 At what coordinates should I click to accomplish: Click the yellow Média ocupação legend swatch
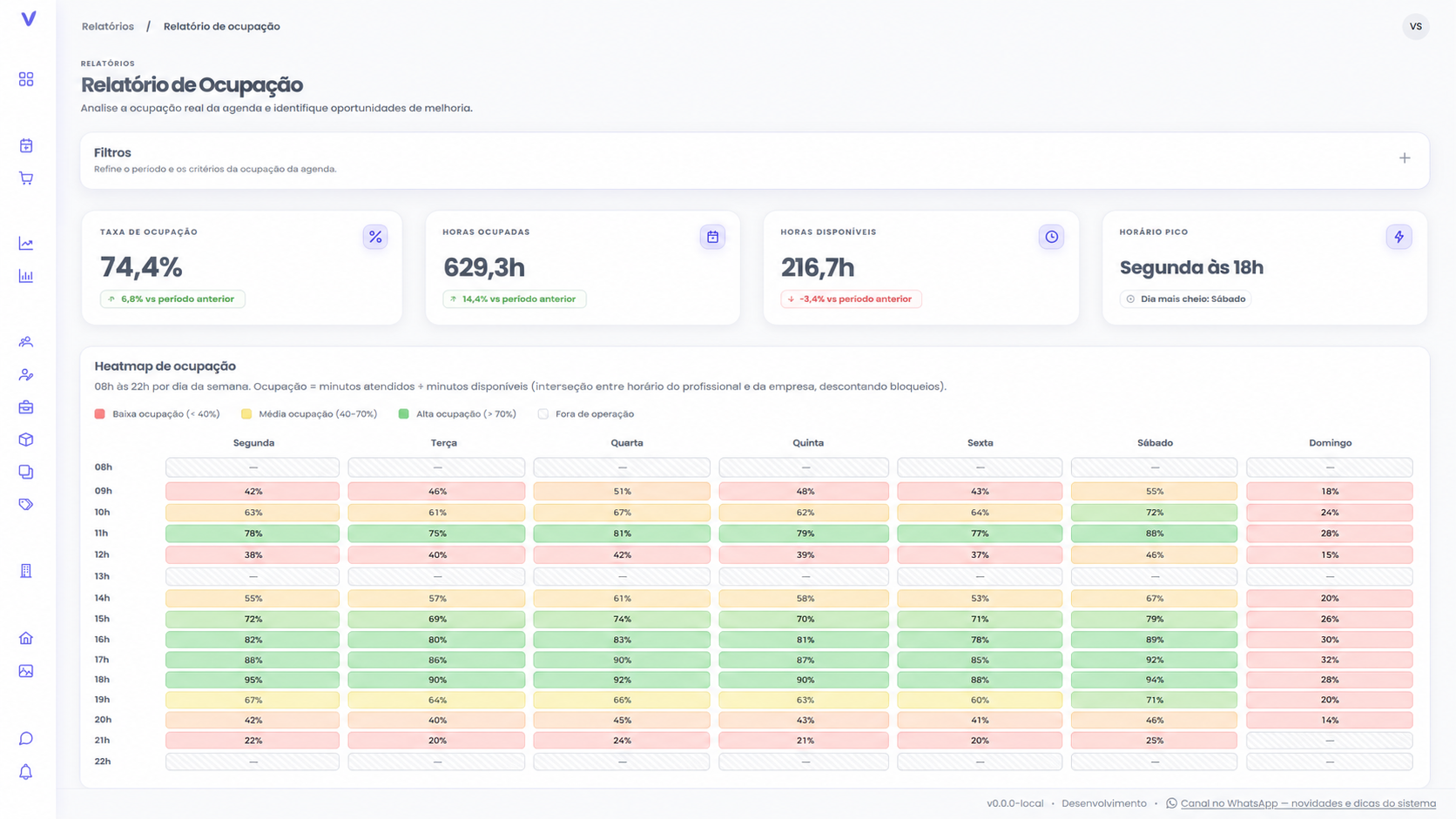pos(246,414)
